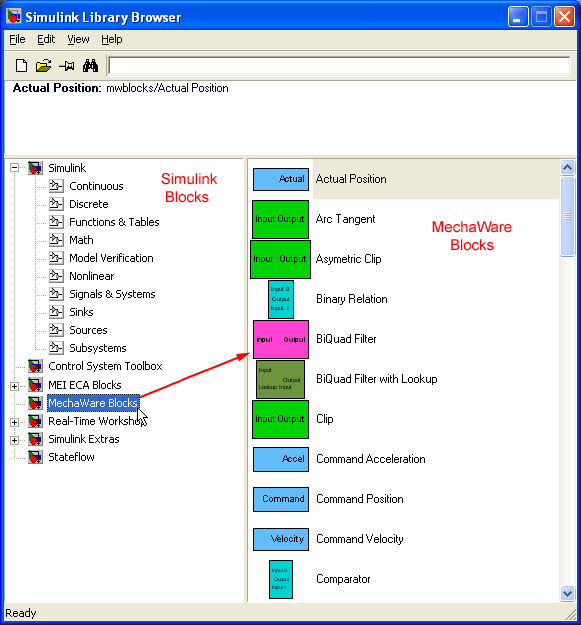Click the Comparator block label
Viewport: 581px width, 625px height.
tap(343, 579)
